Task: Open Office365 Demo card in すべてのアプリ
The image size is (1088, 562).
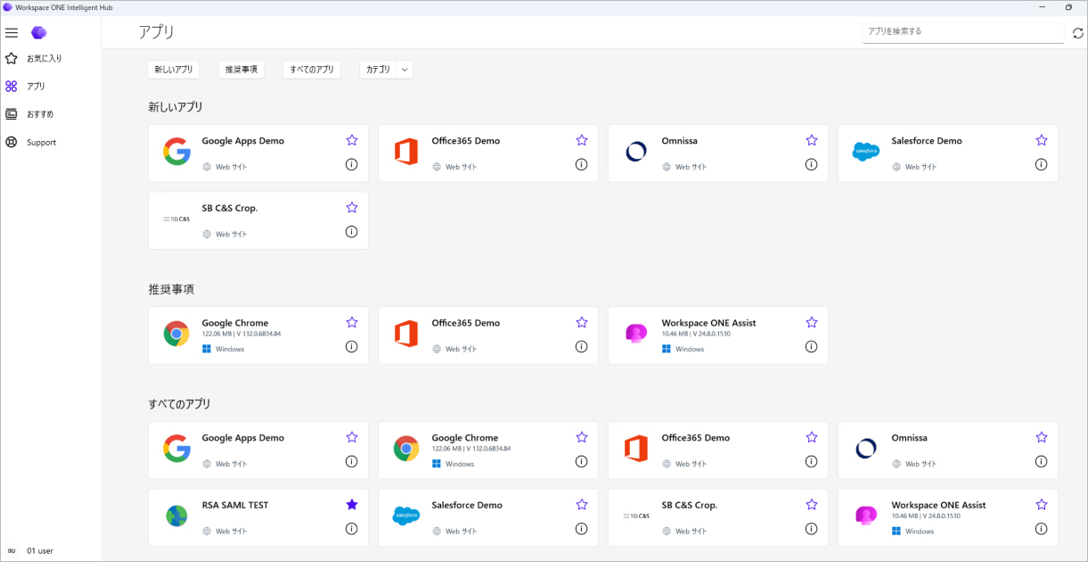Action: pyautogui.click(x=718, y=450)
